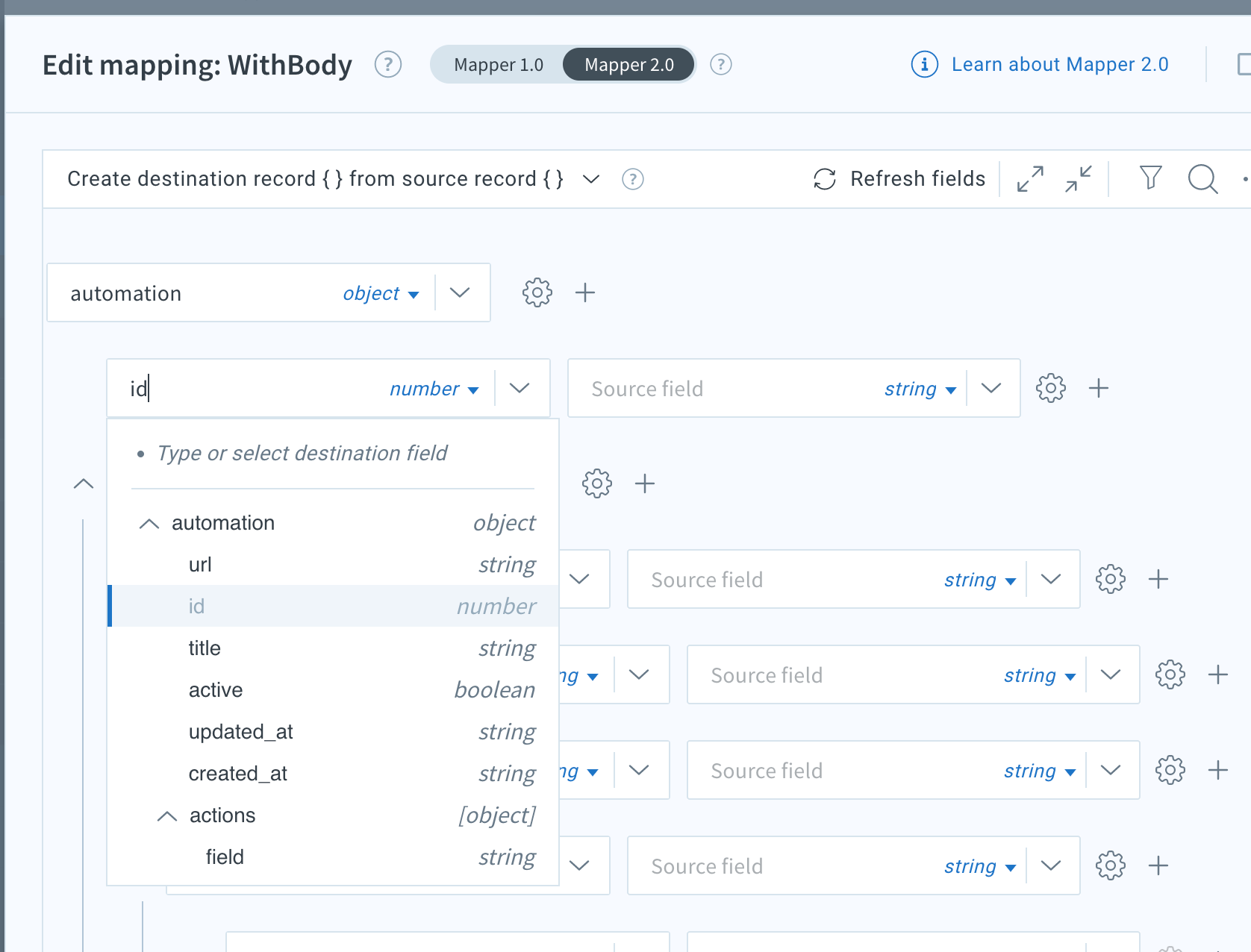Image resolution: width=1251 pixels, height=952 pixels.
Task: Open help icon next to Mapper 2.0 toggle
Action: tap(720, 65)
